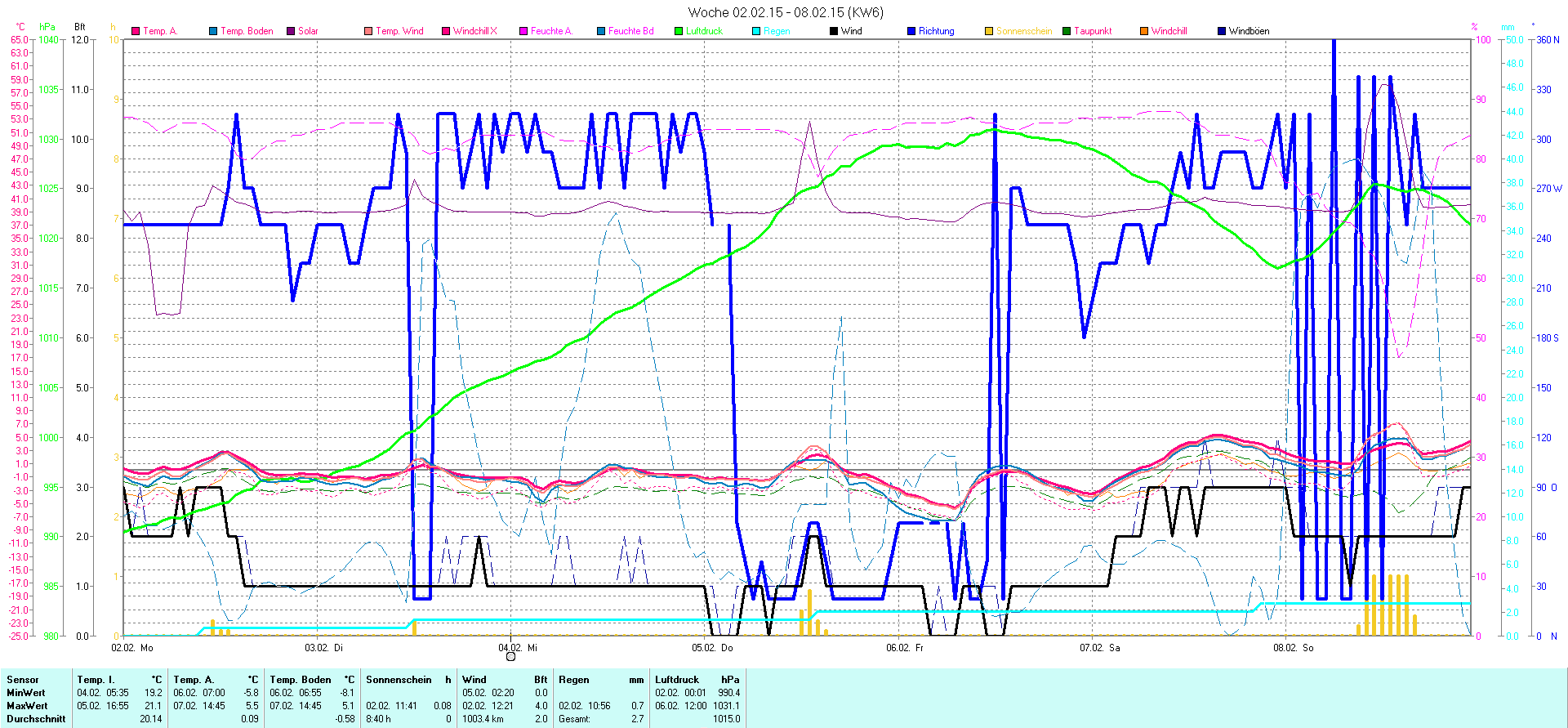
Task: Click the cyan Regen legend square
Action: [x=756, y=31]
